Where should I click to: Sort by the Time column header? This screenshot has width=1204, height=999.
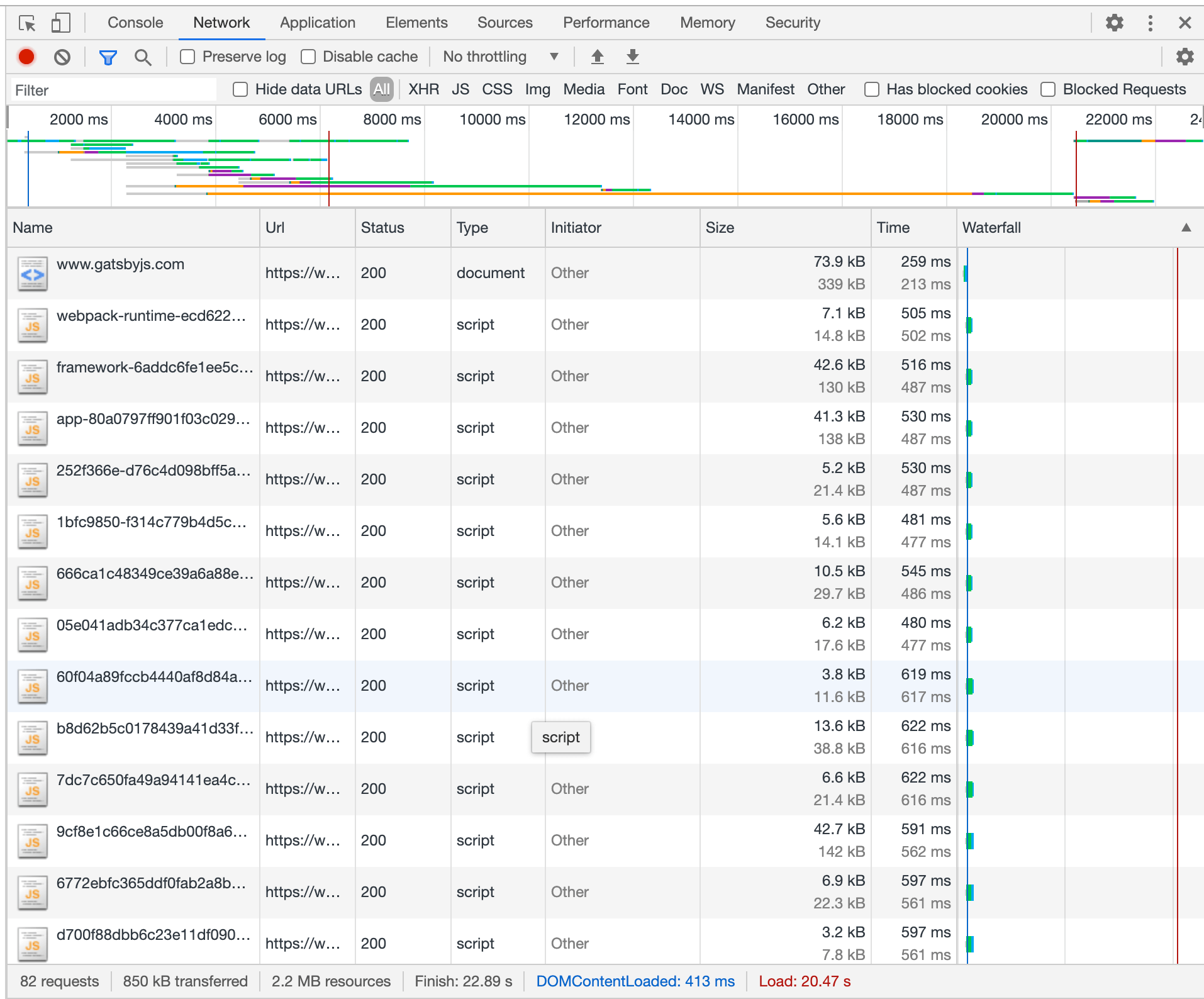click(913, 228)
